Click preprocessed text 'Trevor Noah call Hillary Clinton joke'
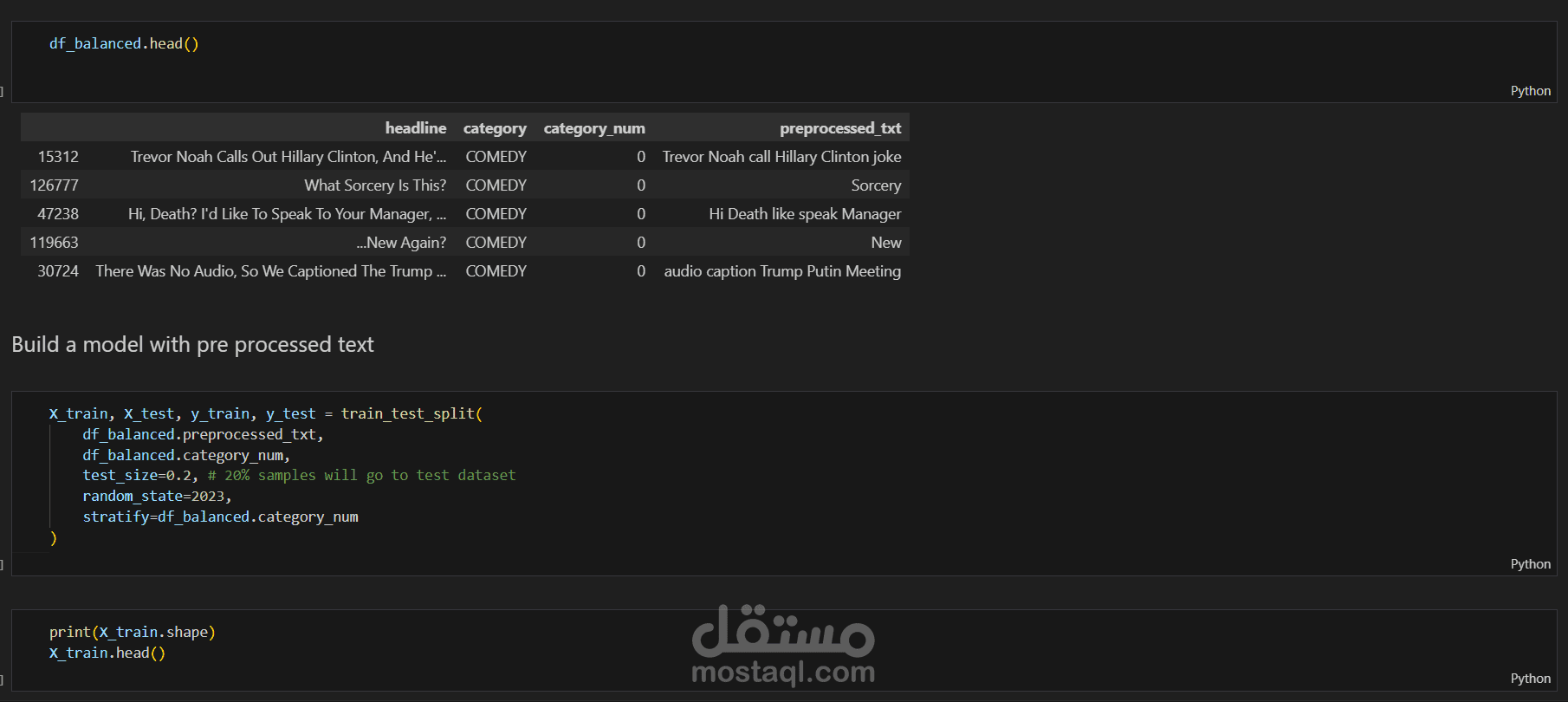 [781, 157]
